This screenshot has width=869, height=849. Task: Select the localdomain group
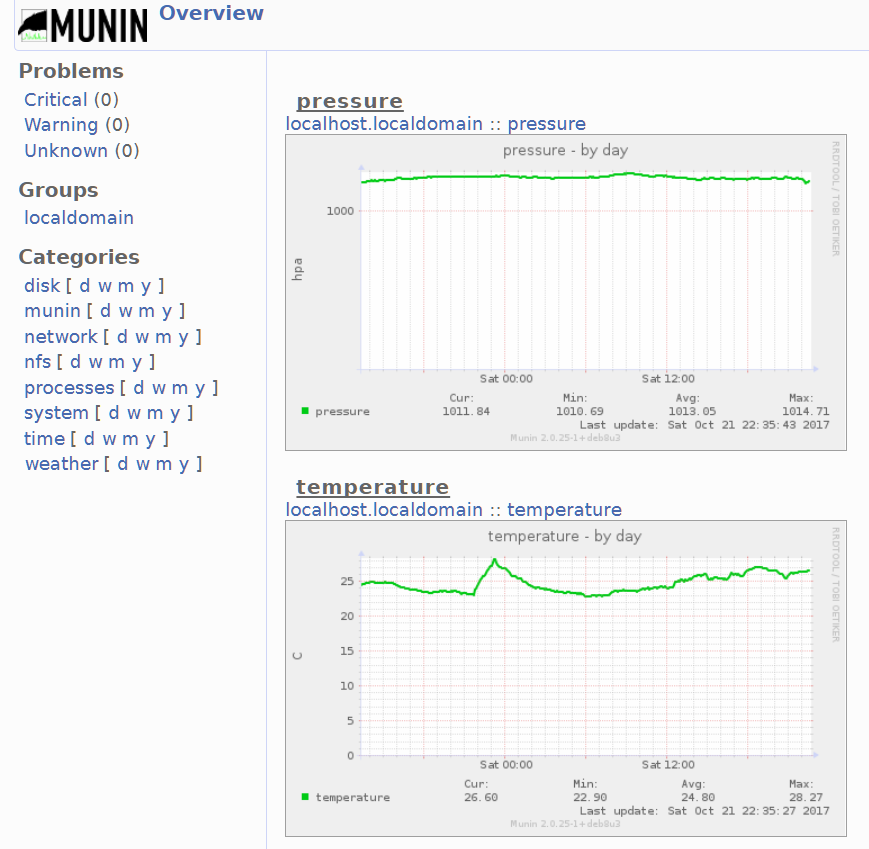79,218
